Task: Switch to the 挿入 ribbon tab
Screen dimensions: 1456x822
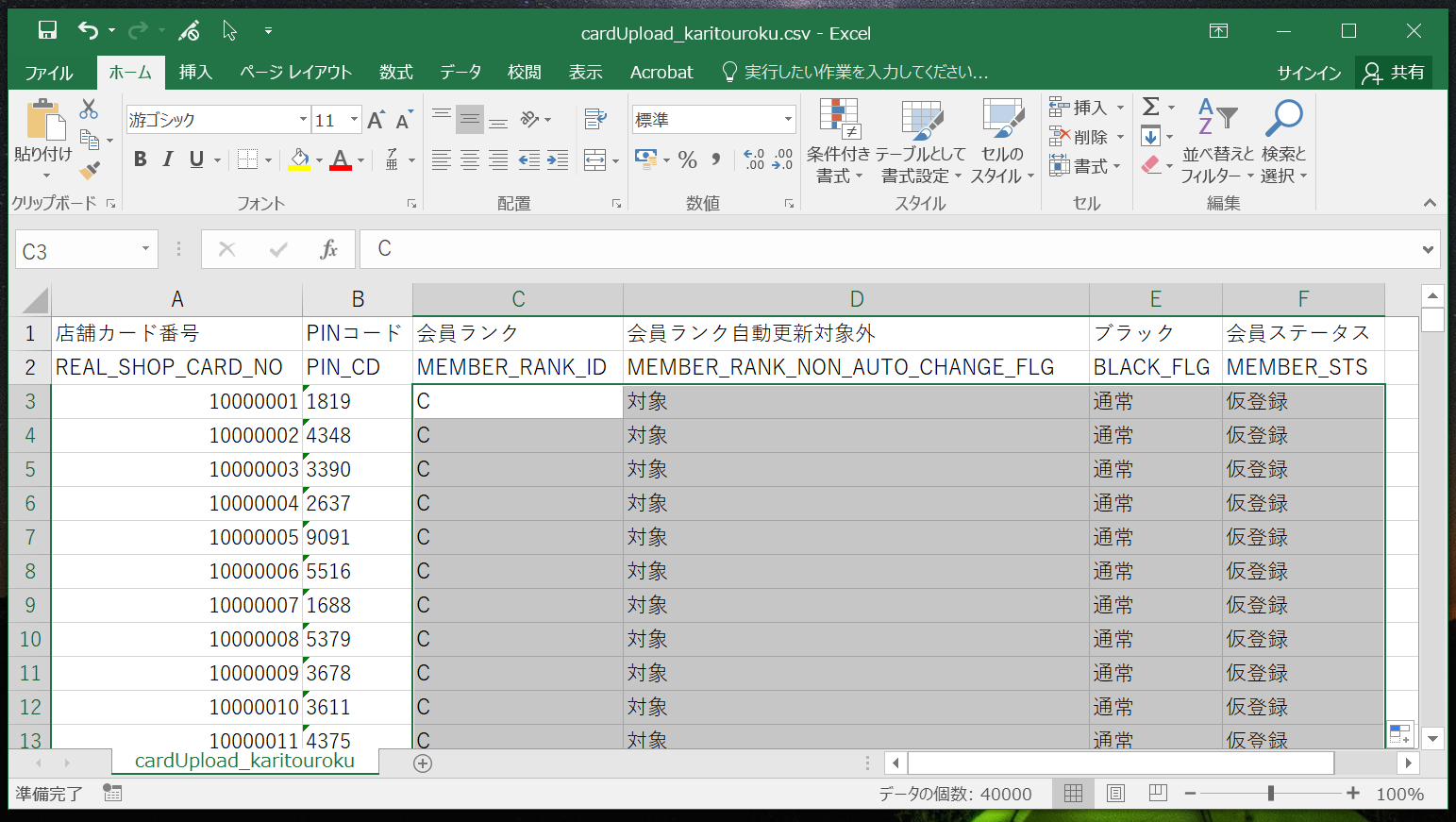Action: click(195, 73)
